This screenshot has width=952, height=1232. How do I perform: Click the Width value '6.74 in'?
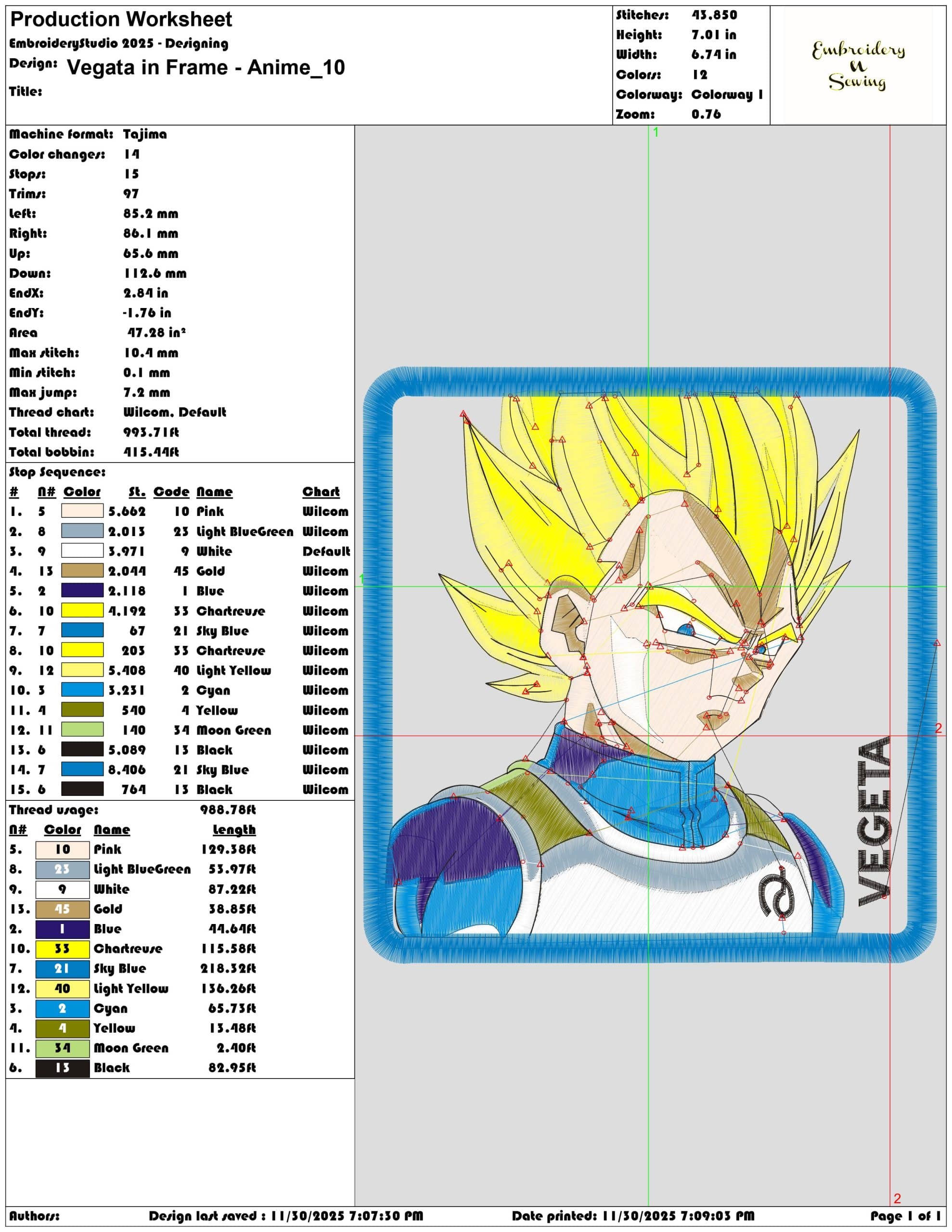[x=714, y=55]
